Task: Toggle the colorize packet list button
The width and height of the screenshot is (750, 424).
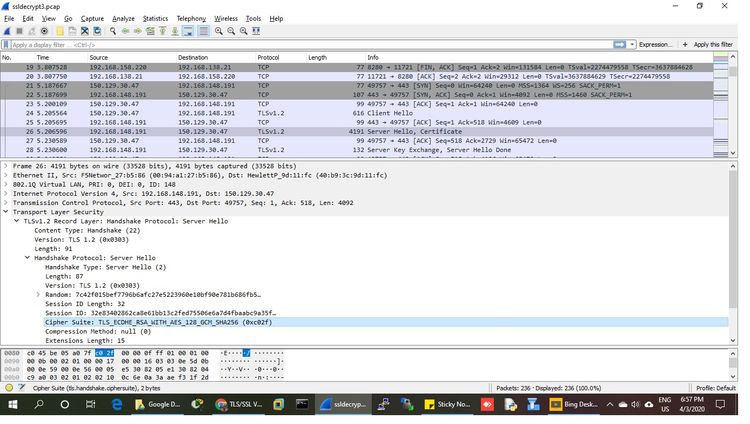Action: pyautogui.click(x=202, y=31)
